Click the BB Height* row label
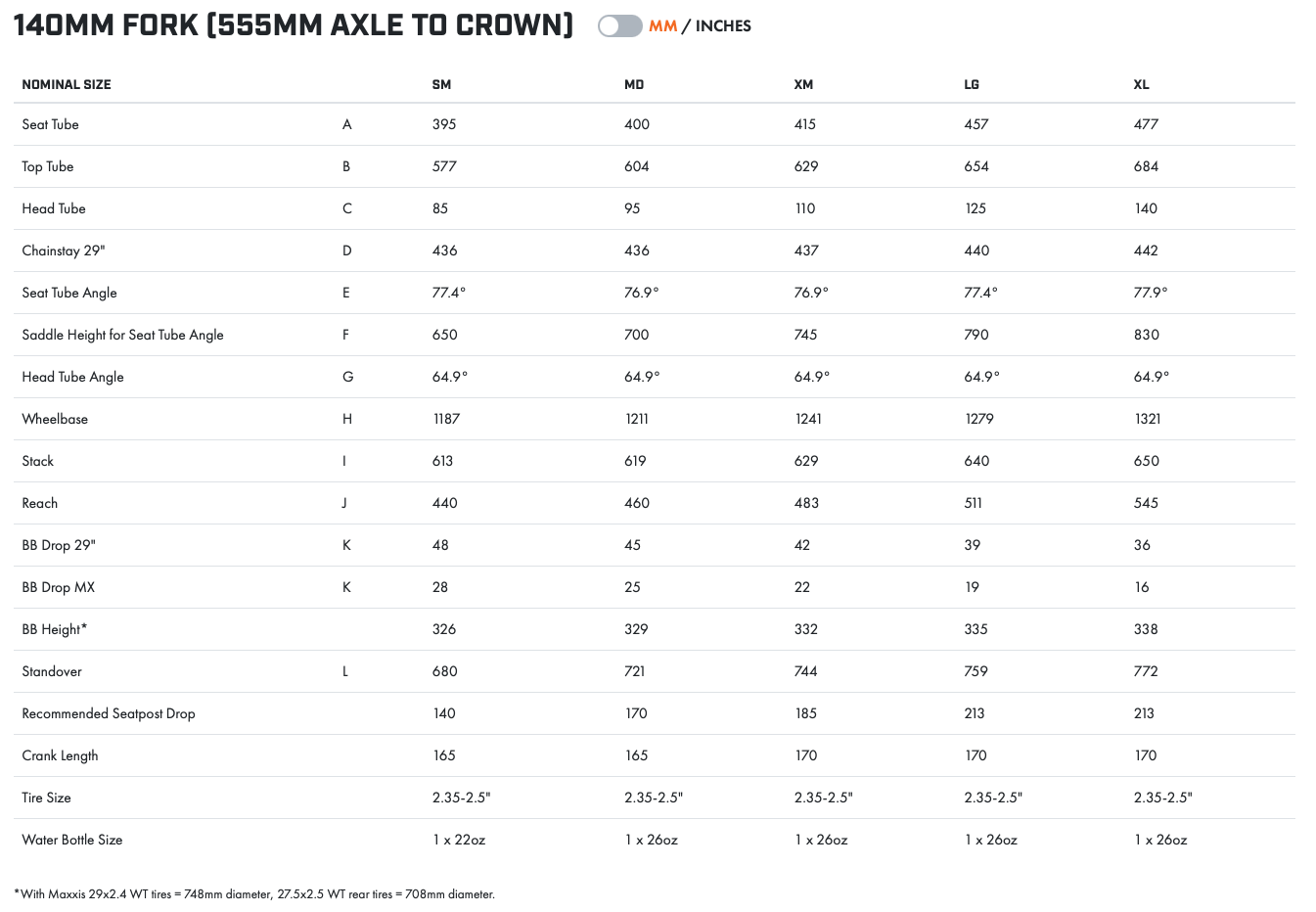The width and height of the screenshot is (1316, 912). 55,629
